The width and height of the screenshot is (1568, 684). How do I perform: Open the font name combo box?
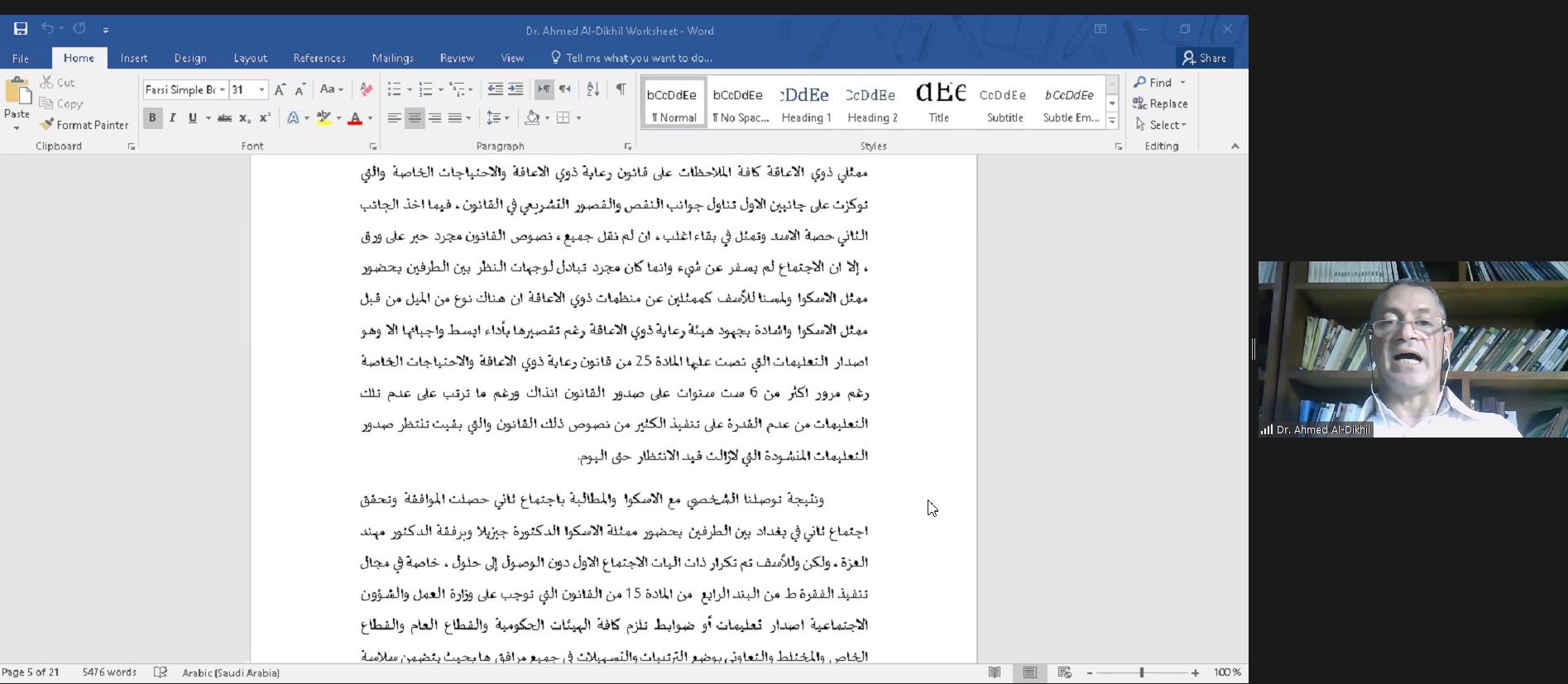(x=185, y=89)
